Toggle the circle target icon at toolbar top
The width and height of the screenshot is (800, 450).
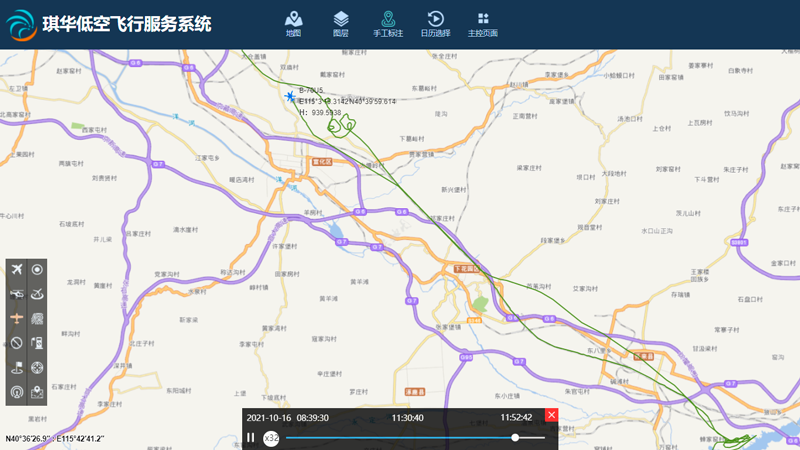(38, 269)
